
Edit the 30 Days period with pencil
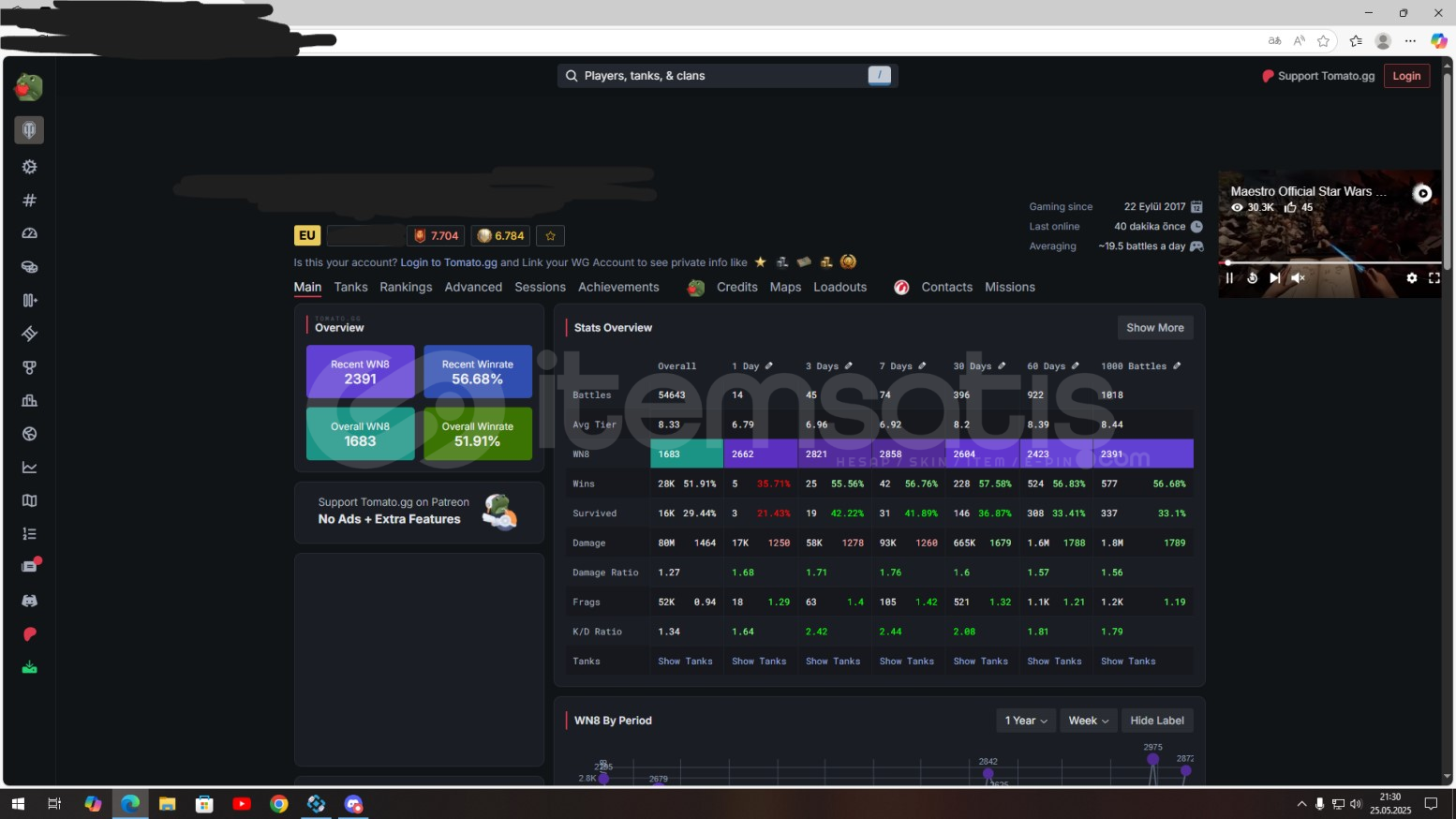pyautogui.click(x=1002, y=365)
